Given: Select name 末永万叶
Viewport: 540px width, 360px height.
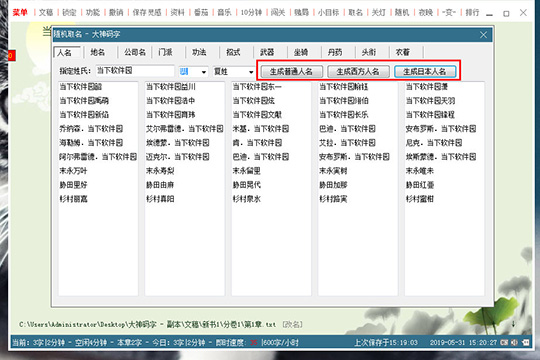Looking at the screenshot, I should tap(73, 171).
